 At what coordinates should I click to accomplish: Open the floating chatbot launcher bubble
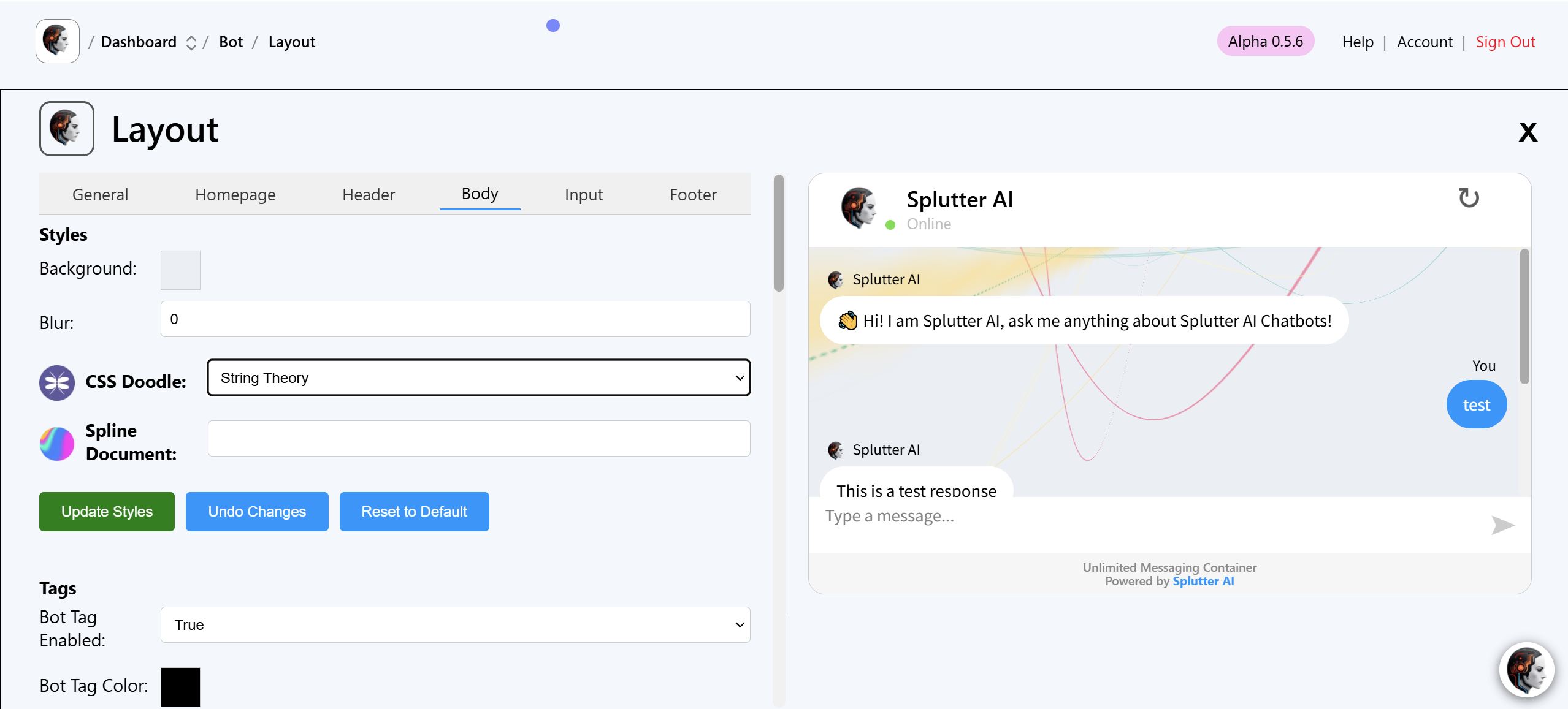1526,670
